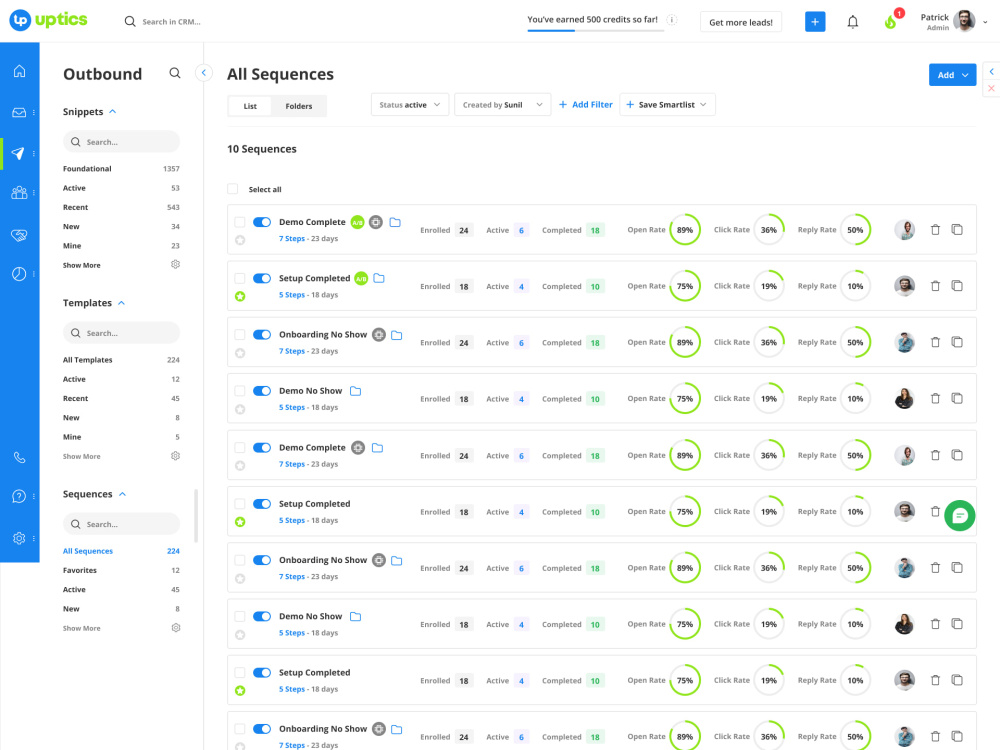
Task: Click the credits info icon
Action: pos(672,20)
